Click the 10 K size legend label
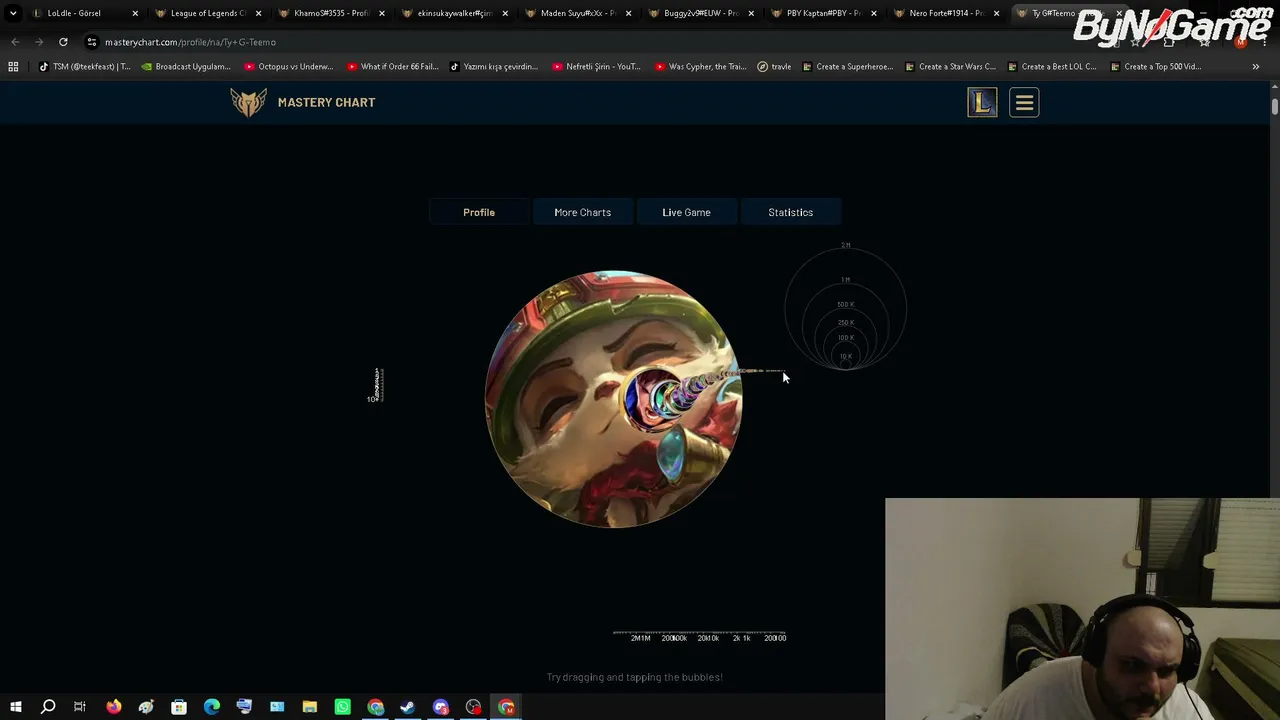 (x=845, y=356)
